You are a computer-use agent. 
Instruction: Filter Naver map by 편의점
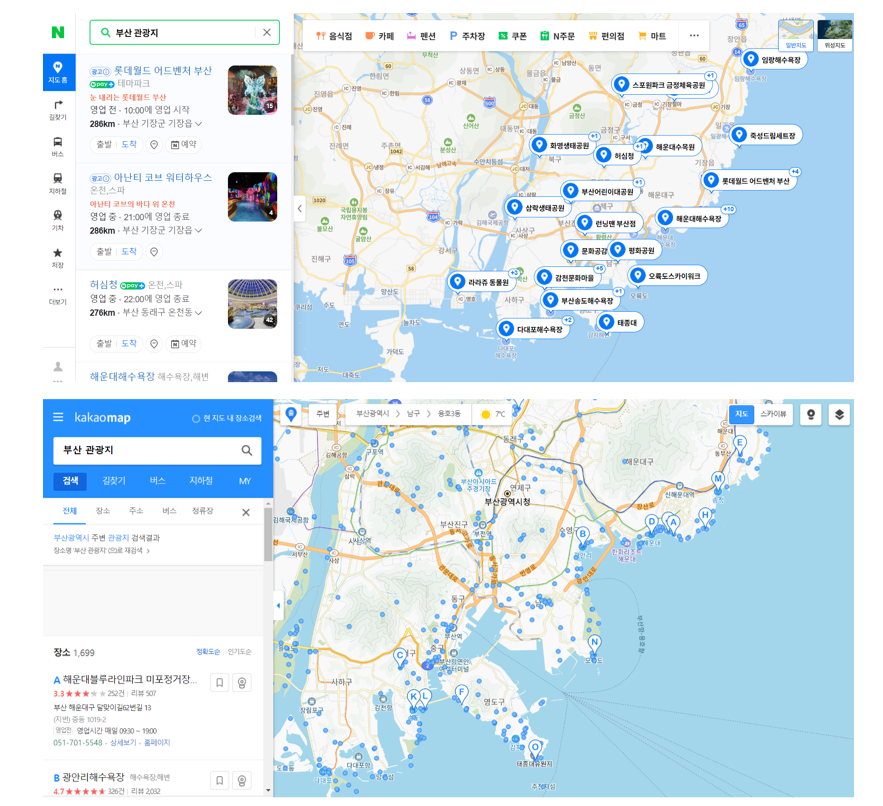coord(606,36)
